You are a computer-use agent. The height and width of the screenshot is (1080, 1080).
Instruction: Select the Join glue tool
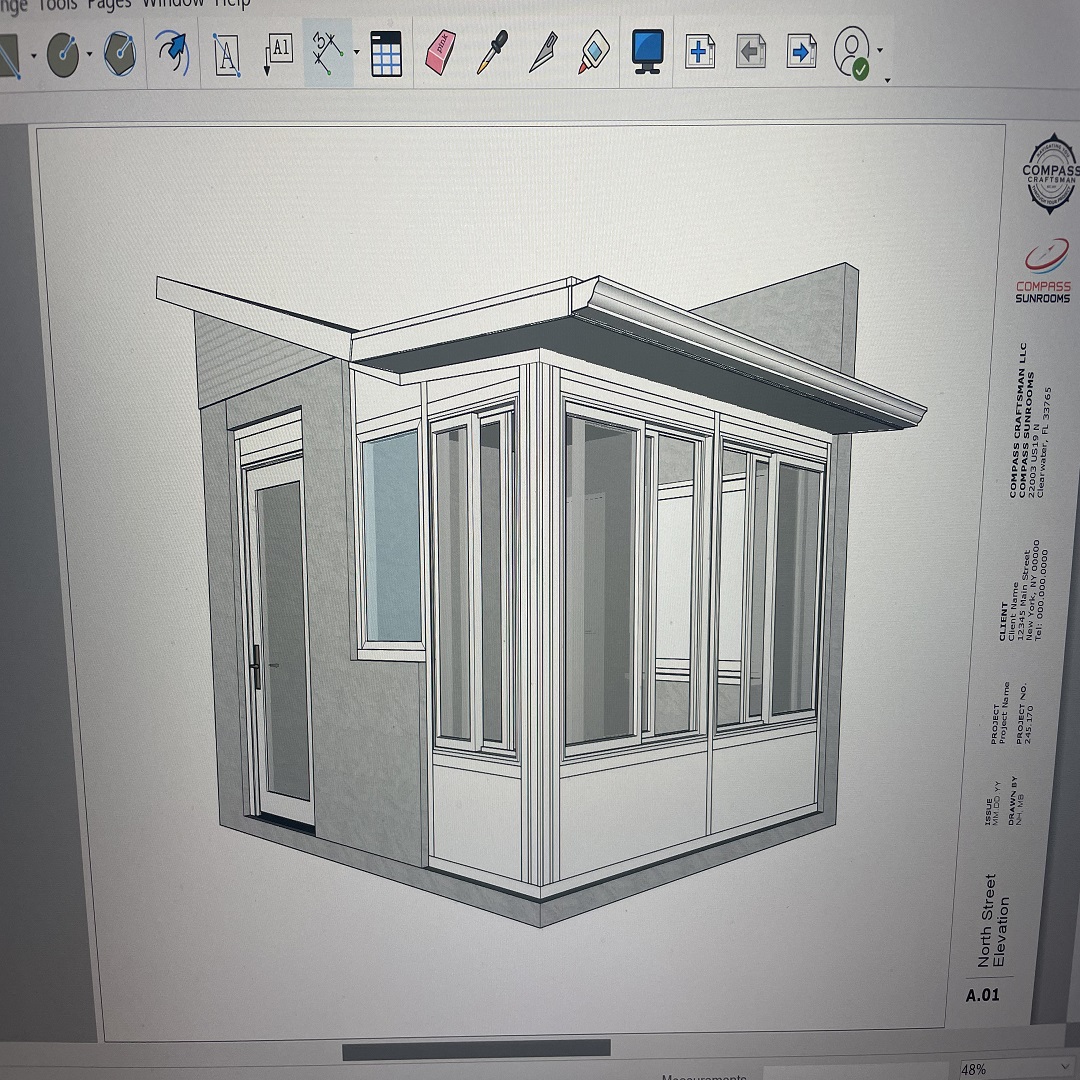[x=593, y=52]
